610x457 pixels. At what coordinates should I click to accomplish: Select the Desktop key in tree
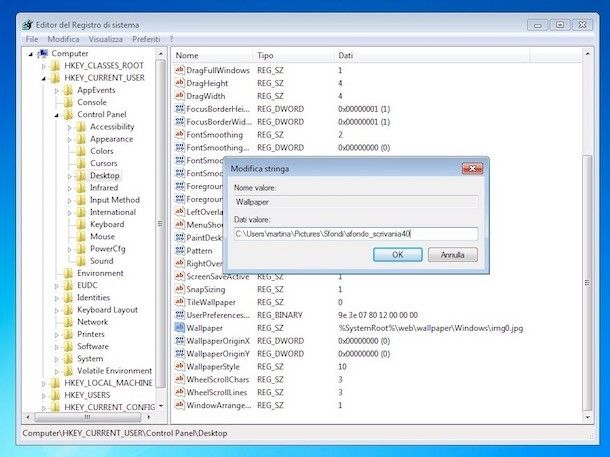[x=105, y=175]
